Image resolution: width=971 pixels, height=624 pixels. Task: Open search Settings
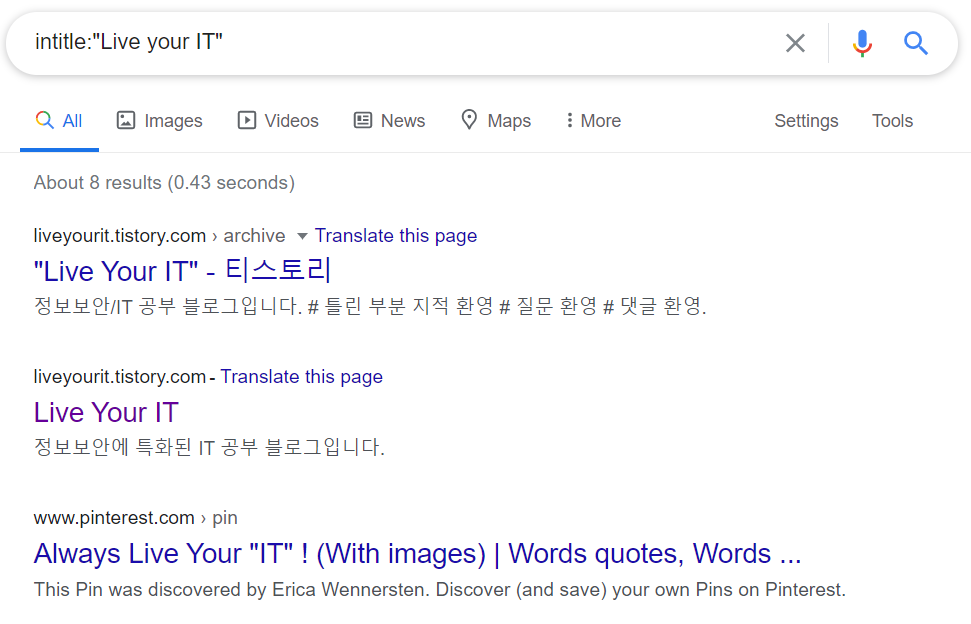pyautogui.click(x=806, y=121)
